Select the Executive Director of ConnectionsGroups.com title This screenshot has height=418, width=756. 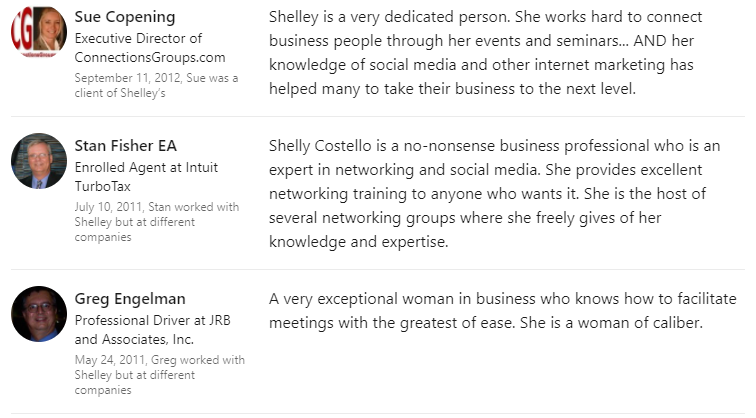click(x=150, y=48)
